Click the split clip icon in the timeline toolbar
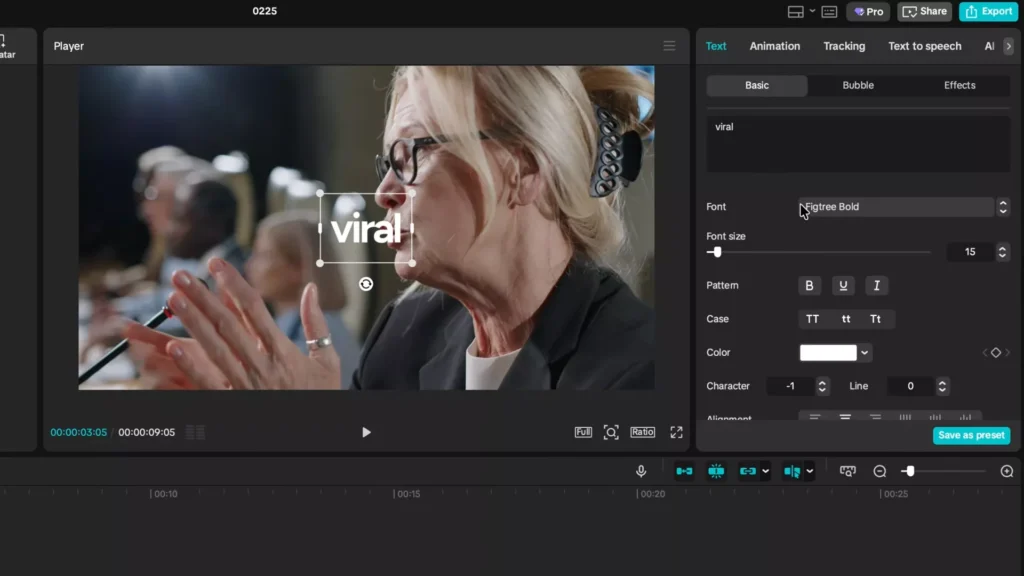 point(714,470)
